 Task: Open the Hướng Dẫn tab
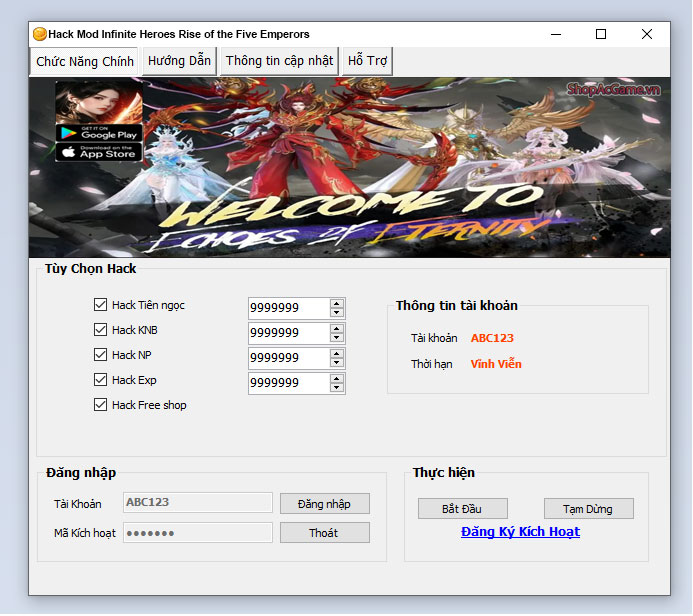pyautogui.click(x=179, y=61)
